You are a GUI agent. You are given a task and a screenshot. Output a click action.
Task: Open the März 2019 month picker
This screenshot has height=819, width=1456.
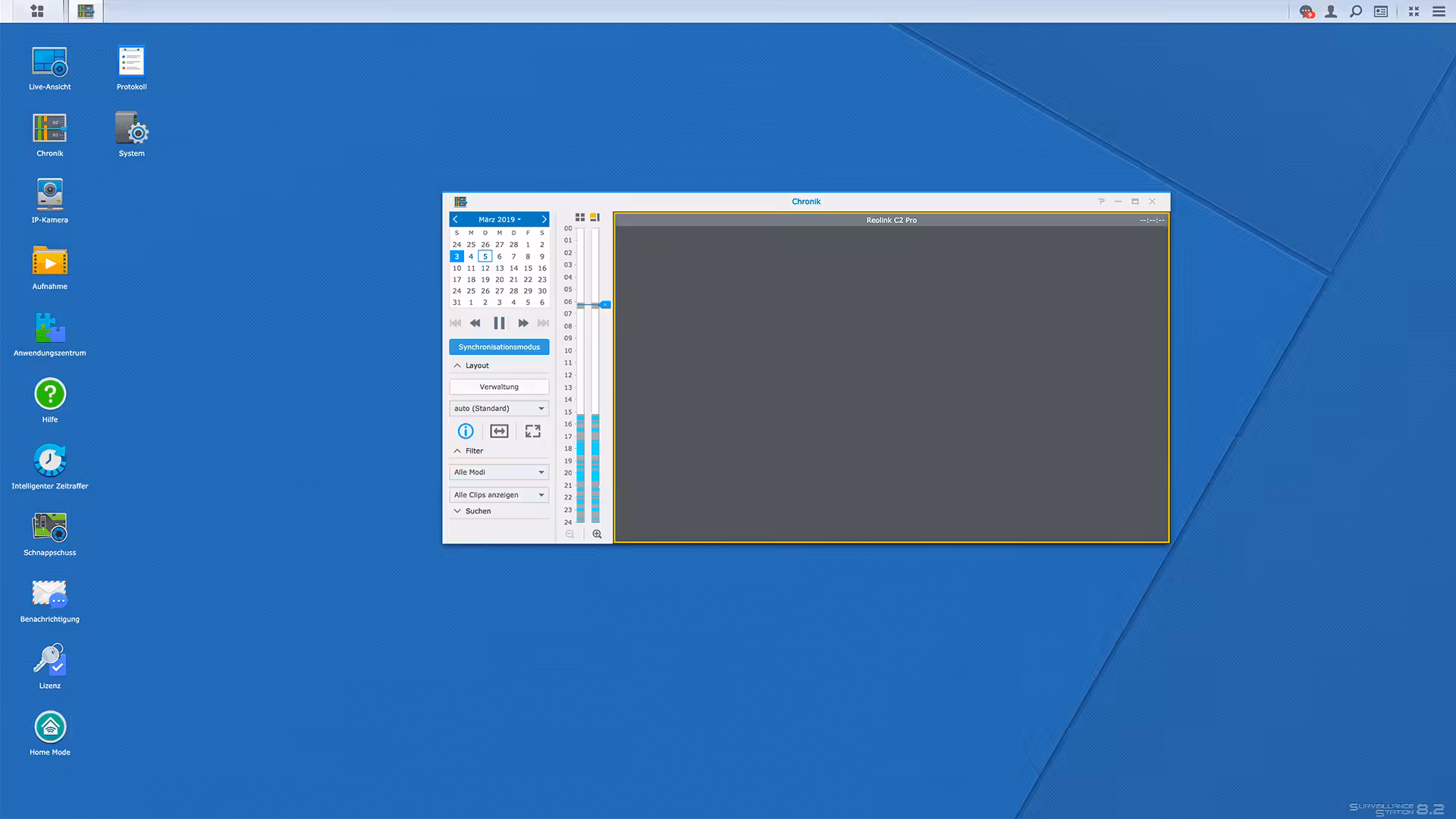499,219
